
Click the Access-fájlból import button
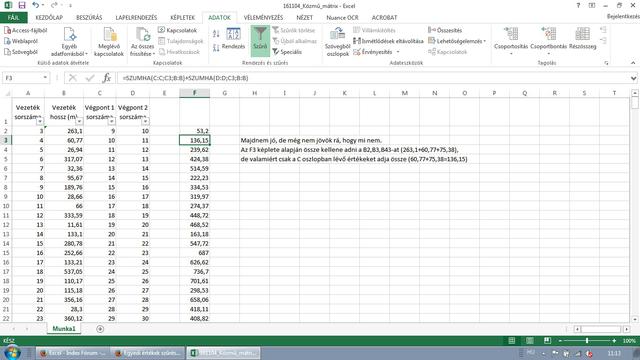26,30
